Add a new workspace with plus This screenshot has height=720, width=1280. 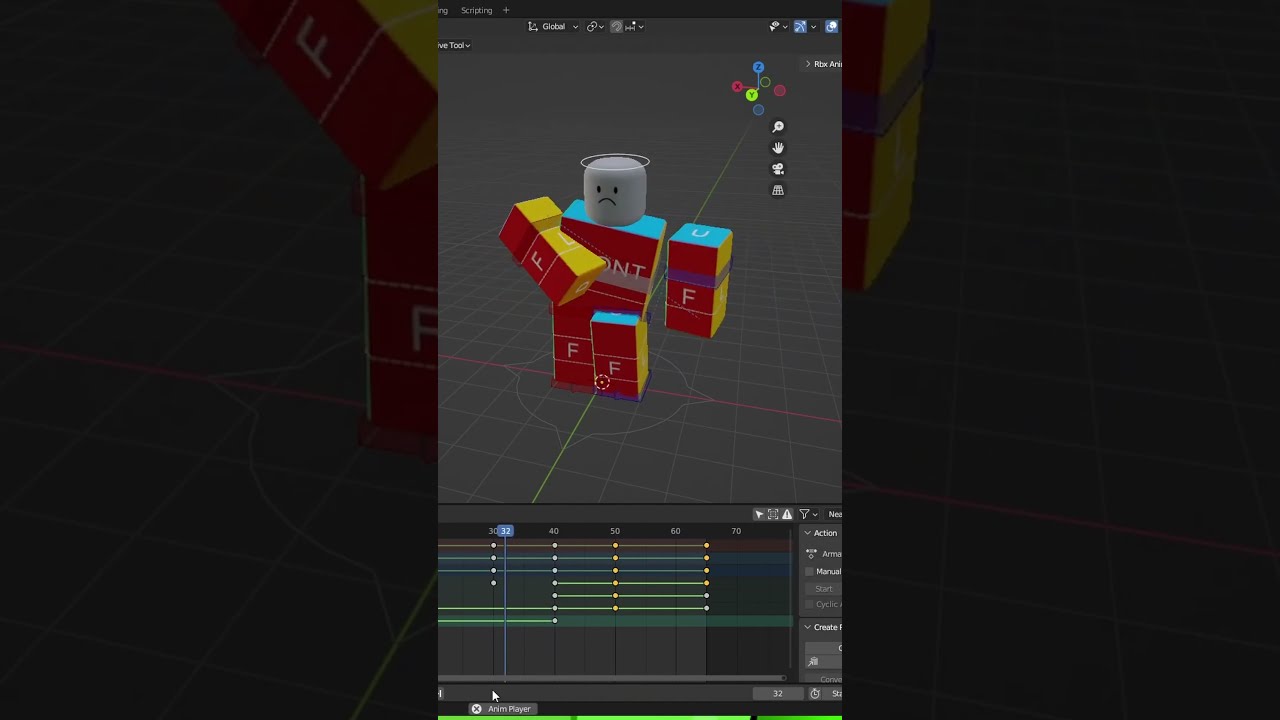coord(506,10)
